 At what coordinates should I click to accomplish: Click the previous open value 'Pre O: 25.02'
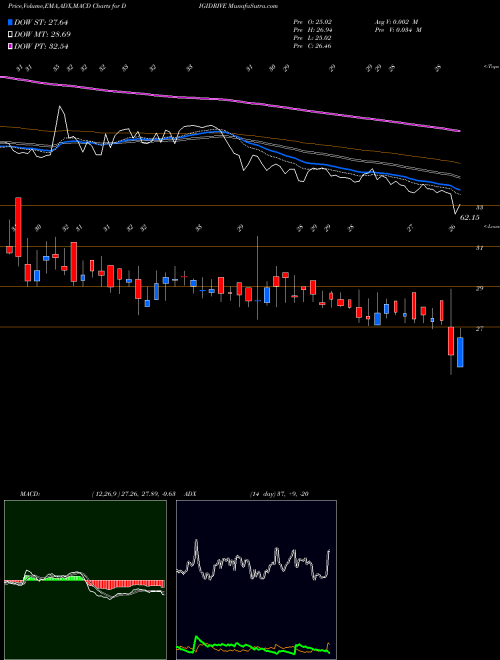tap(313, 22)
